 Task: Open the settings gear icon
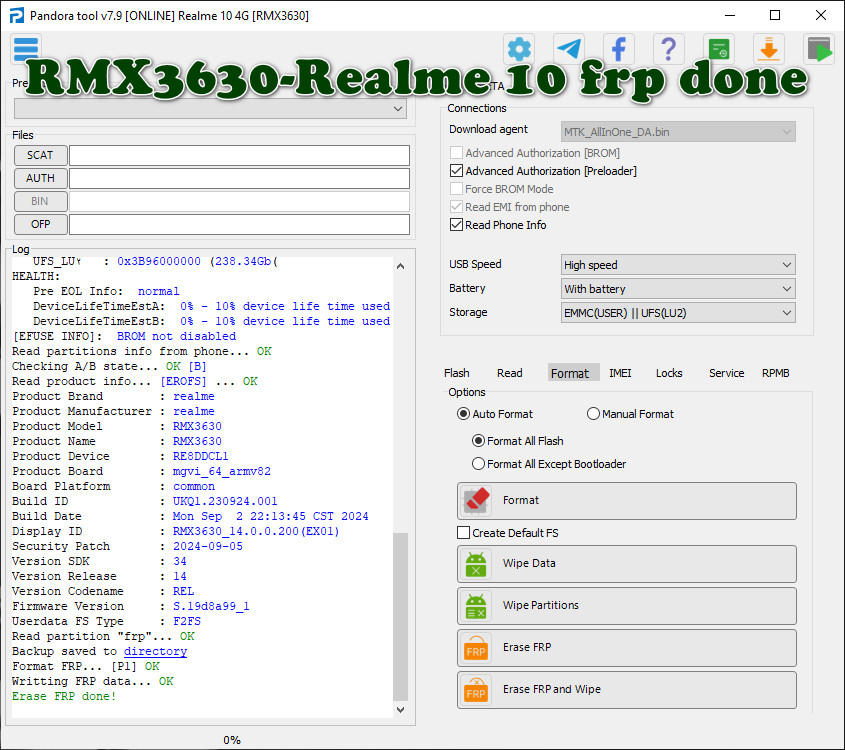click(518, 47)
